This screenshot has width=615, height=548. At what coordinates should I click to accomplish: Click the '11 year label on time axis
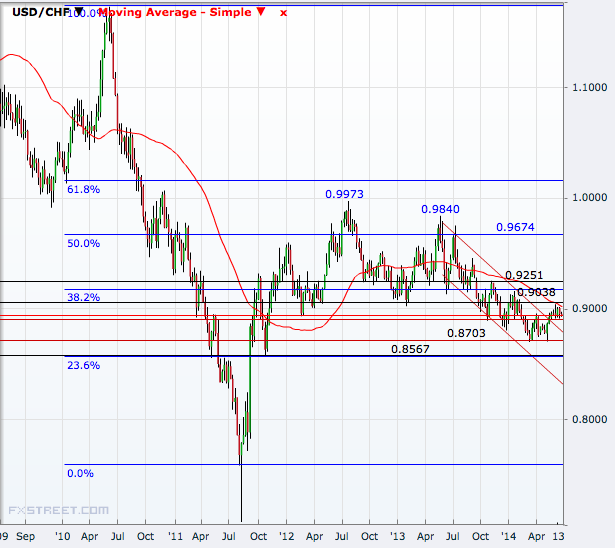[x=175, y=536]
